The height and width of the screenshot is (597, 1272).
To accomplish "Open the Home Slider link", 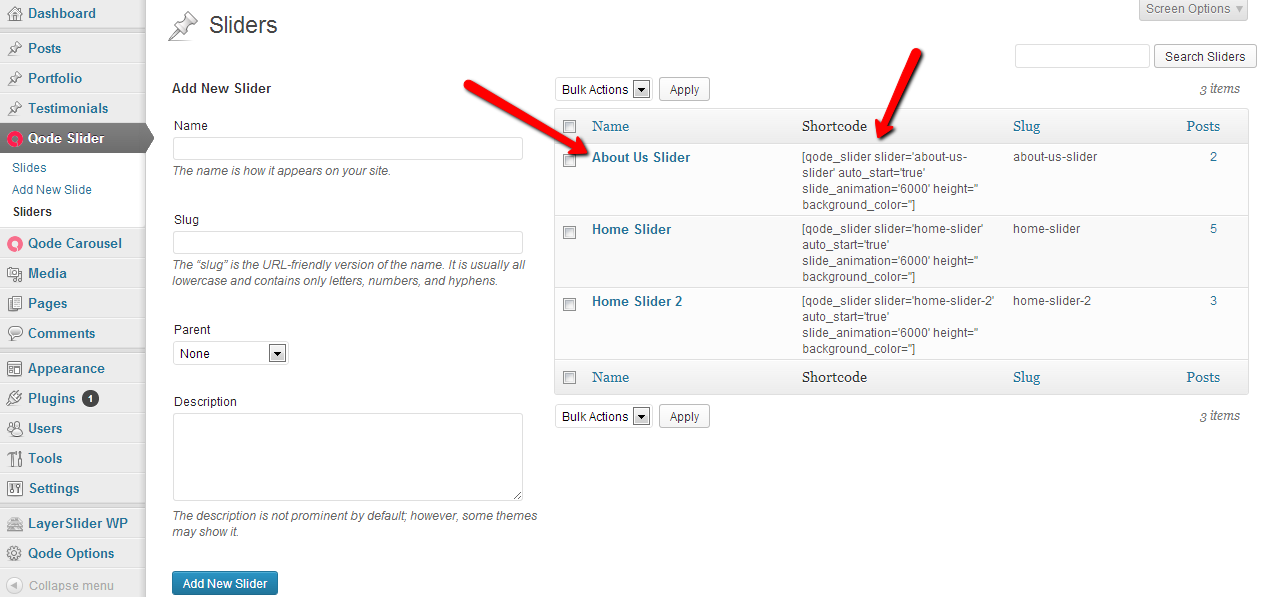I will click(631, 229).
